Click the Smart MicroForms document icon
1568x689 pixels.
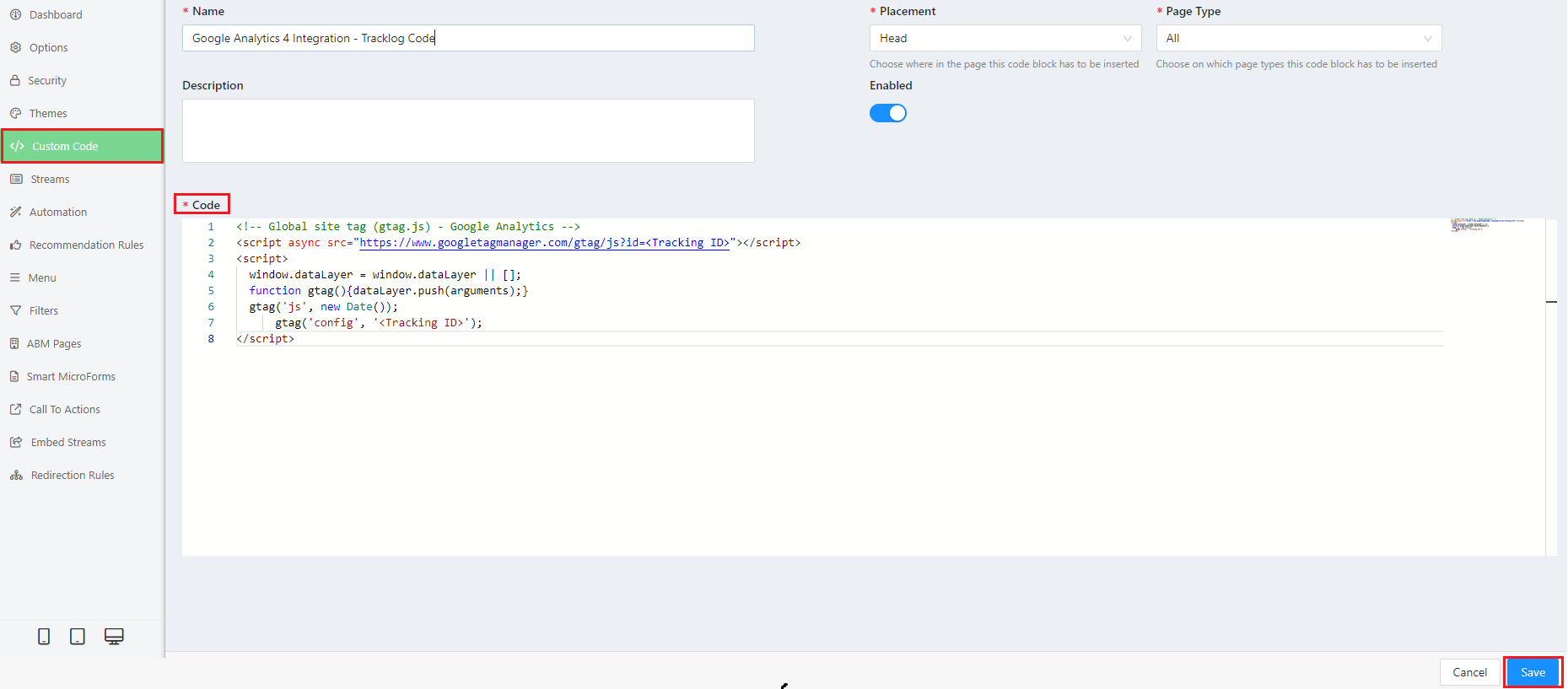(x=14, y=376)
